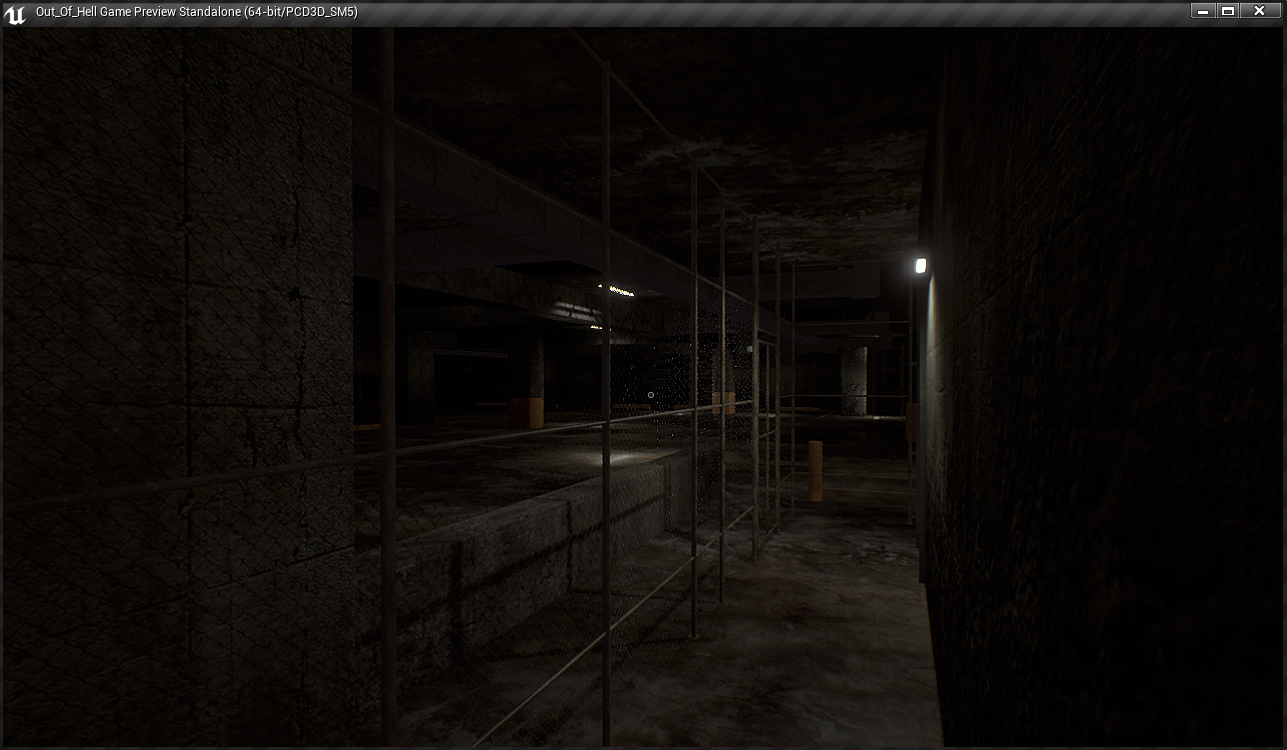Click the freestanding orange bollard near the fence
Screen dimensions: 1287x750
click(815, 471)
